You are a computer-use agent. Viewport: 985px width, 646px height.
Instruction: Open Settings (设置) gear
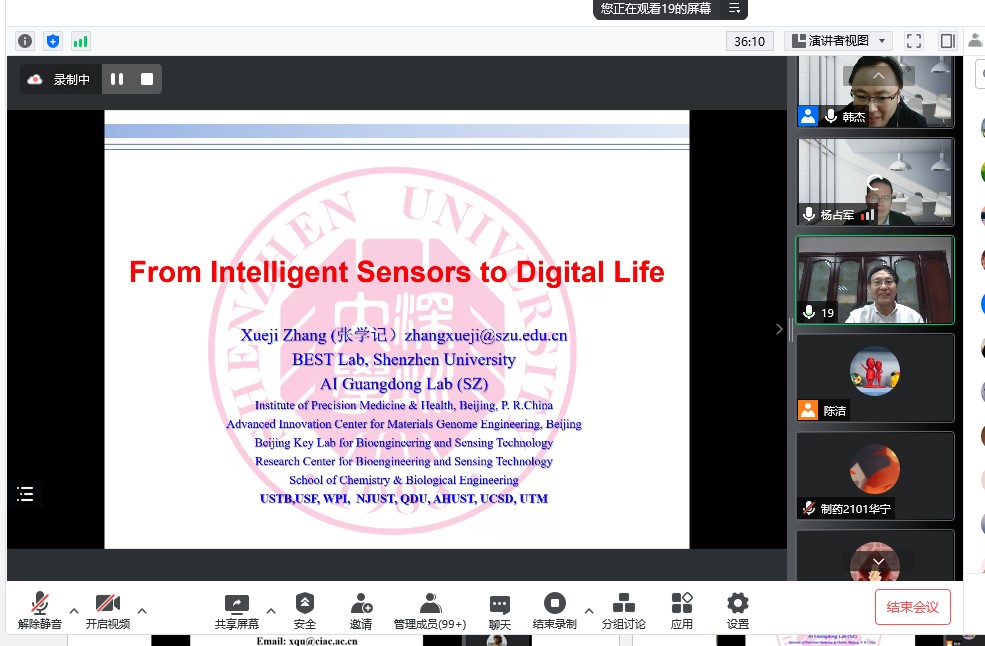737,610
